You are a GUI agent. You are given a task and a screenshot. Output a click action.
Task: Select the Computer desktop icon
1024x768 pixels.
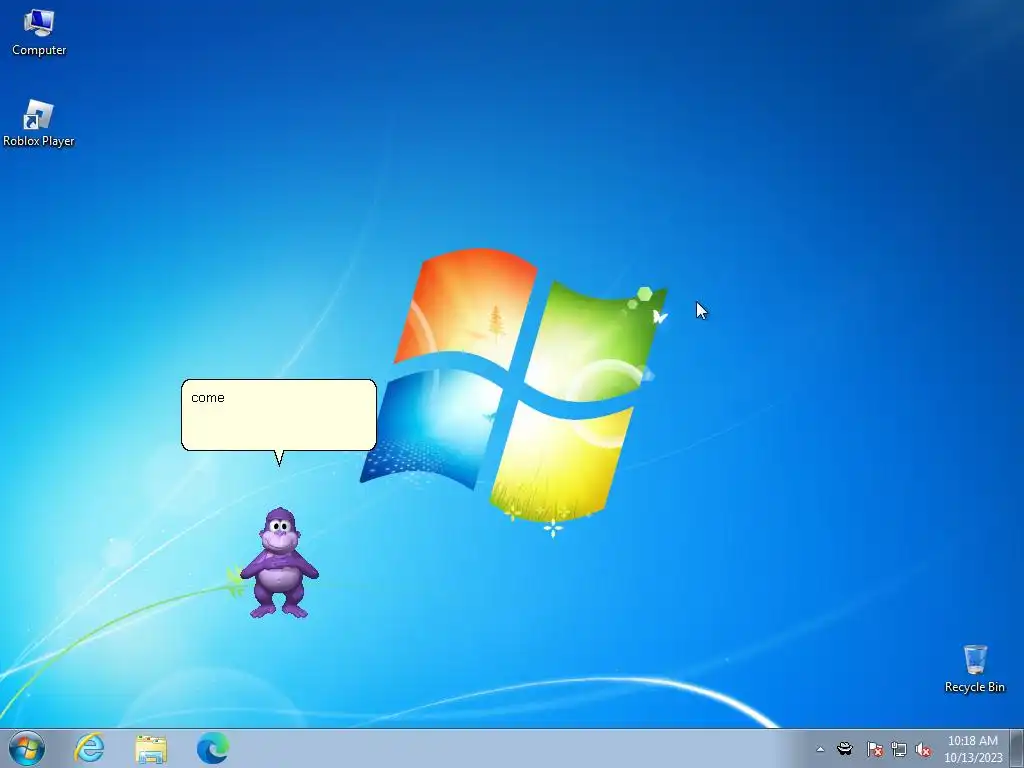39,33
